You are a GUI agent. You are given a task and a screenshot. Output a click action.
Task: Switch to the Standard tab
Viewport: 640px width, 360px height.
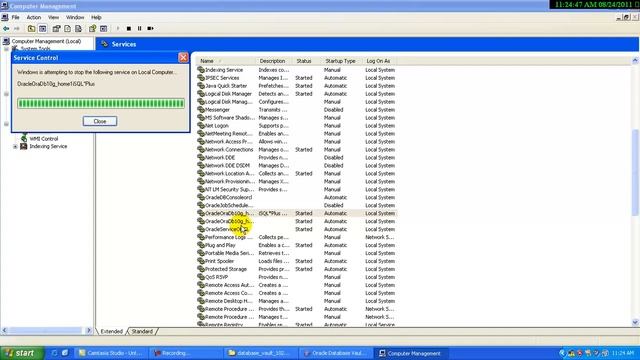pos(142,331)
